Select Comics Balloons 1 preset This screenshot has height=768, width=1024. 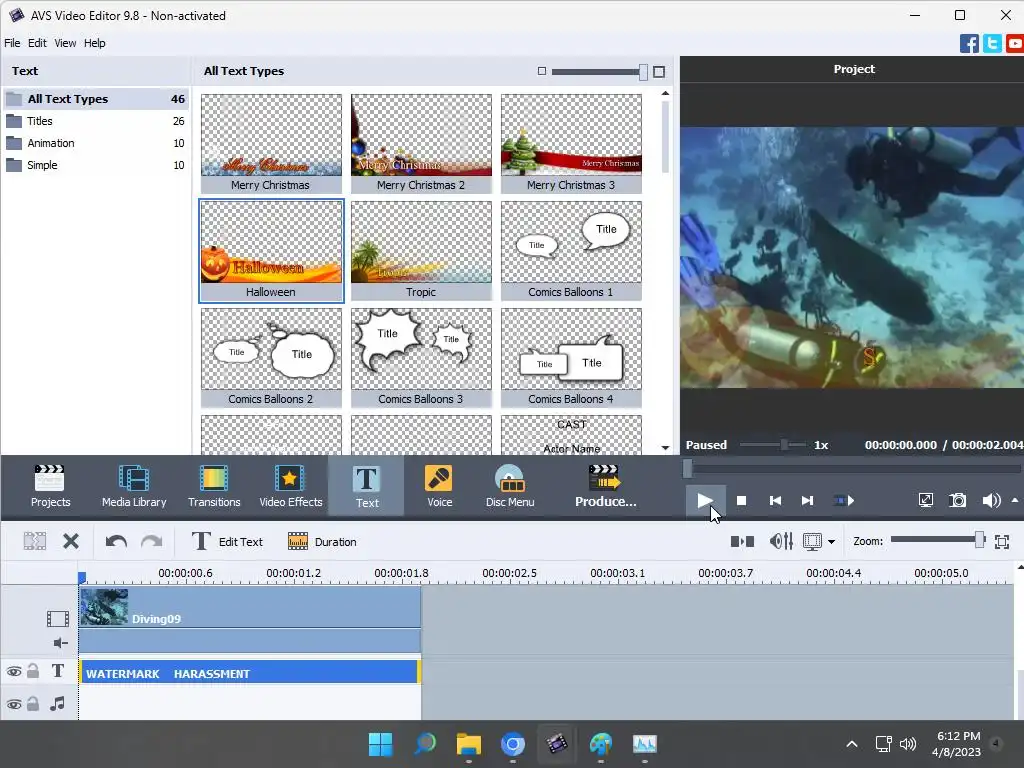571,251
